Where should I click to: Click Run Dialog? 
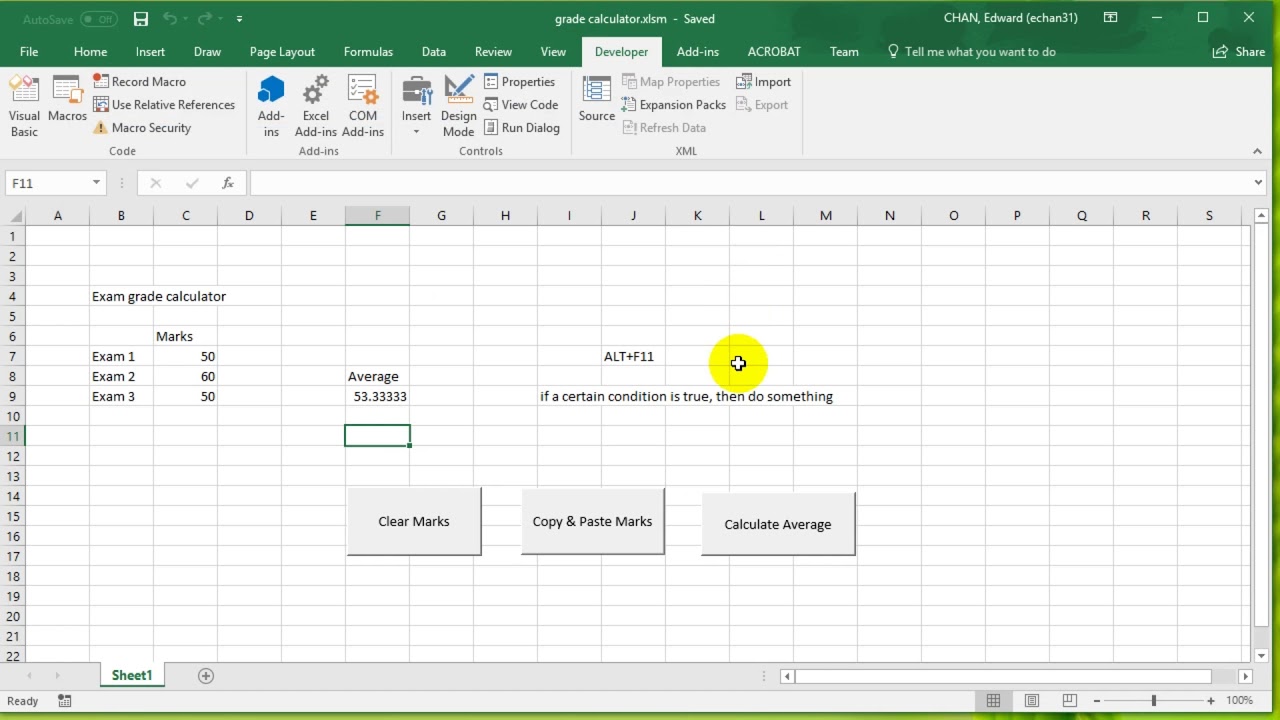(x=521, y=128)
